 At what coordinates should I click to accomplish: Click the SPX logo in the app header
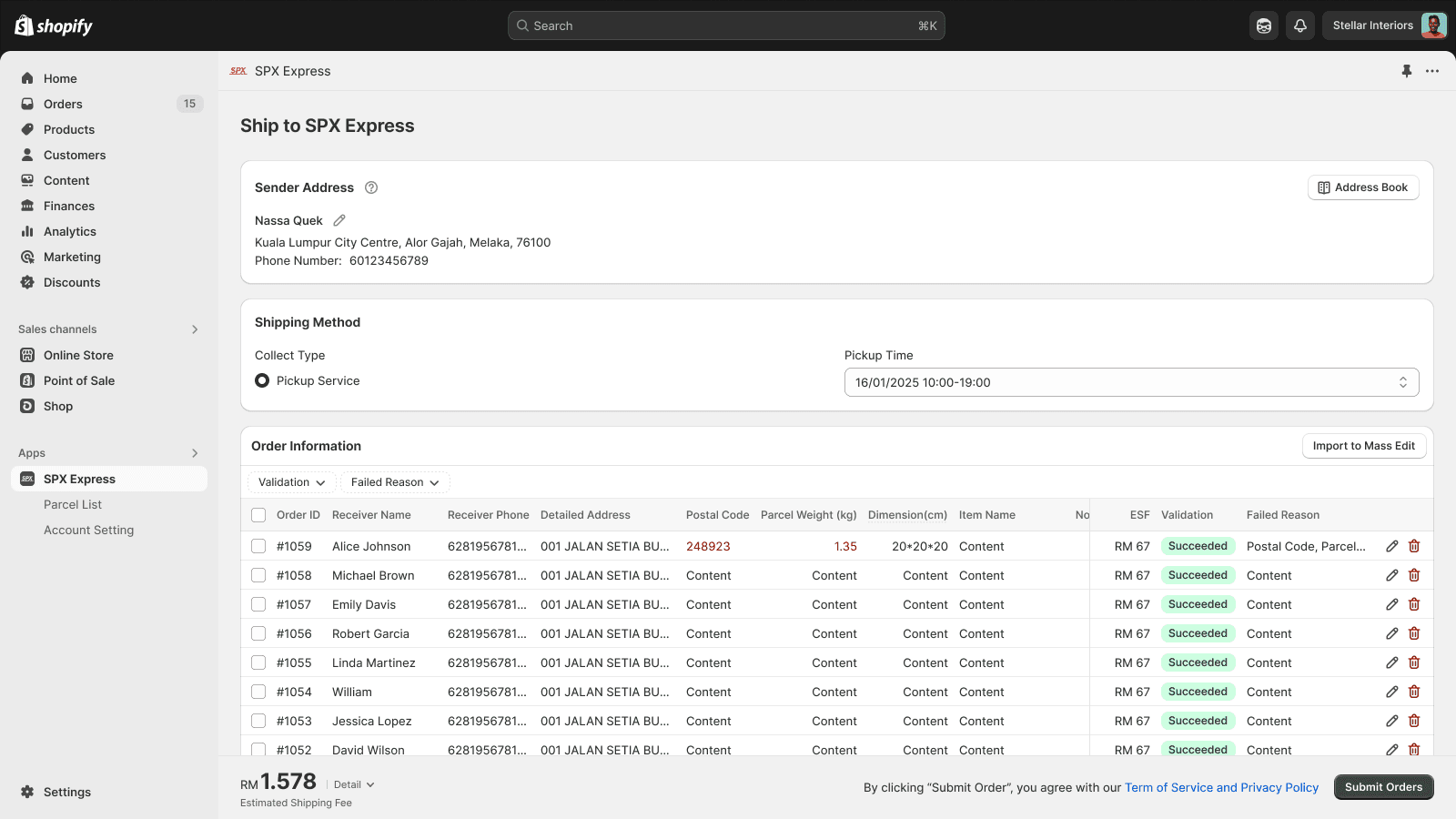238,71
